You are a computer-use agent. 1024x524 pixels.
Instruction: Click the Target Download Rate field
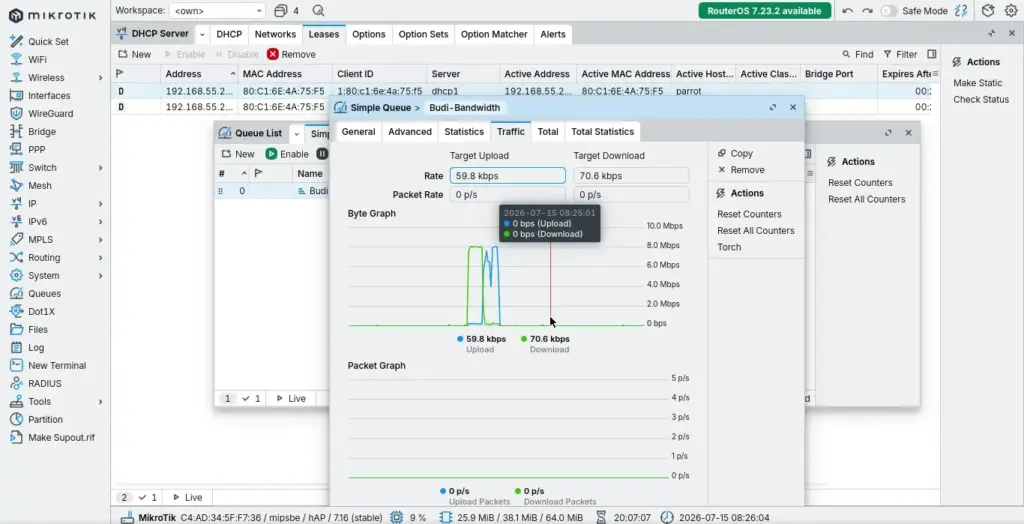click(631, 176)
